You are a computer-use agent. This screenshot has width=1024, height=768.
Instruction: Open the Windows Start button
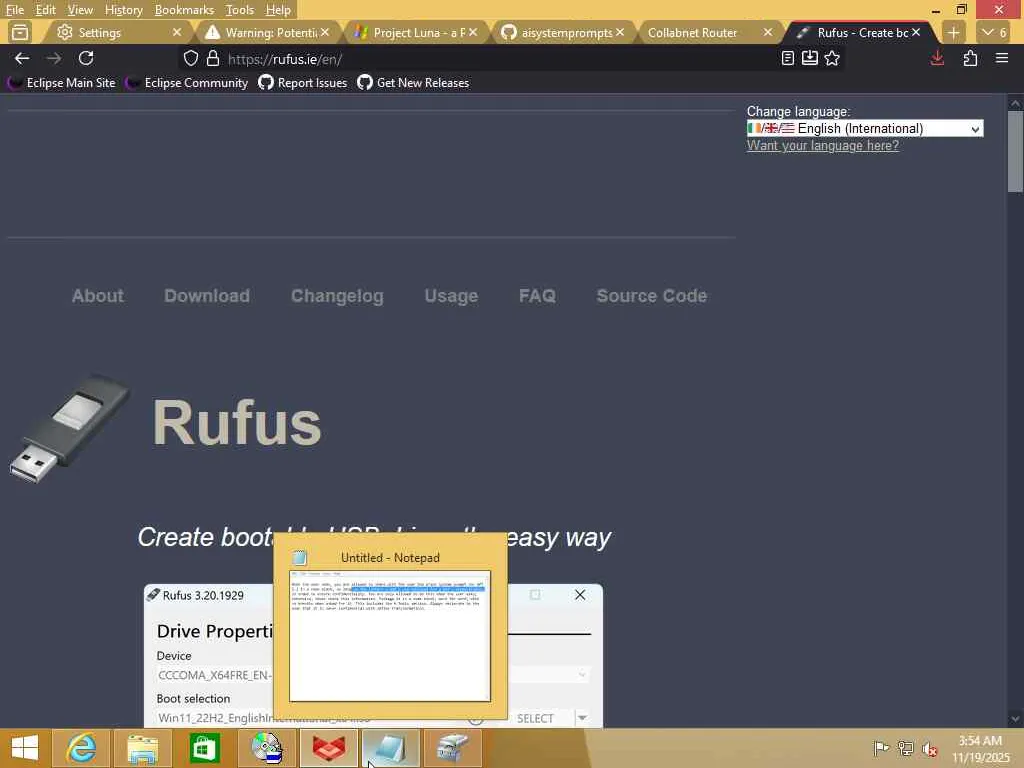click(25, 748)
